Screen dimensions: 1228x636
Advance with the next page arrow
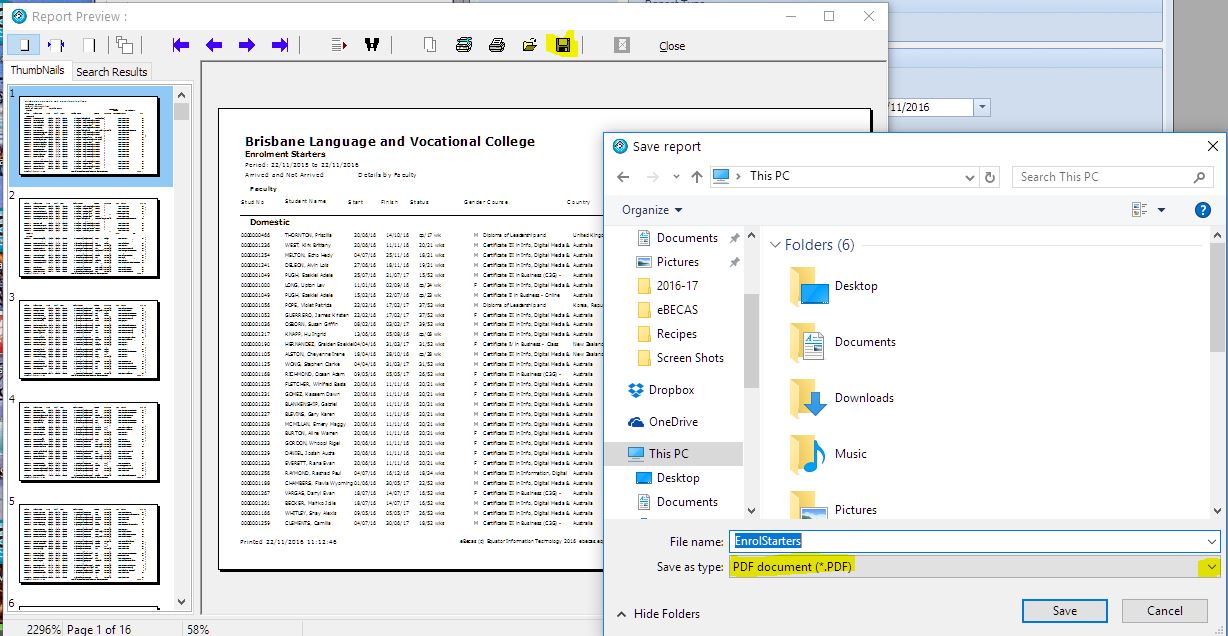click(x=247, y=45)
